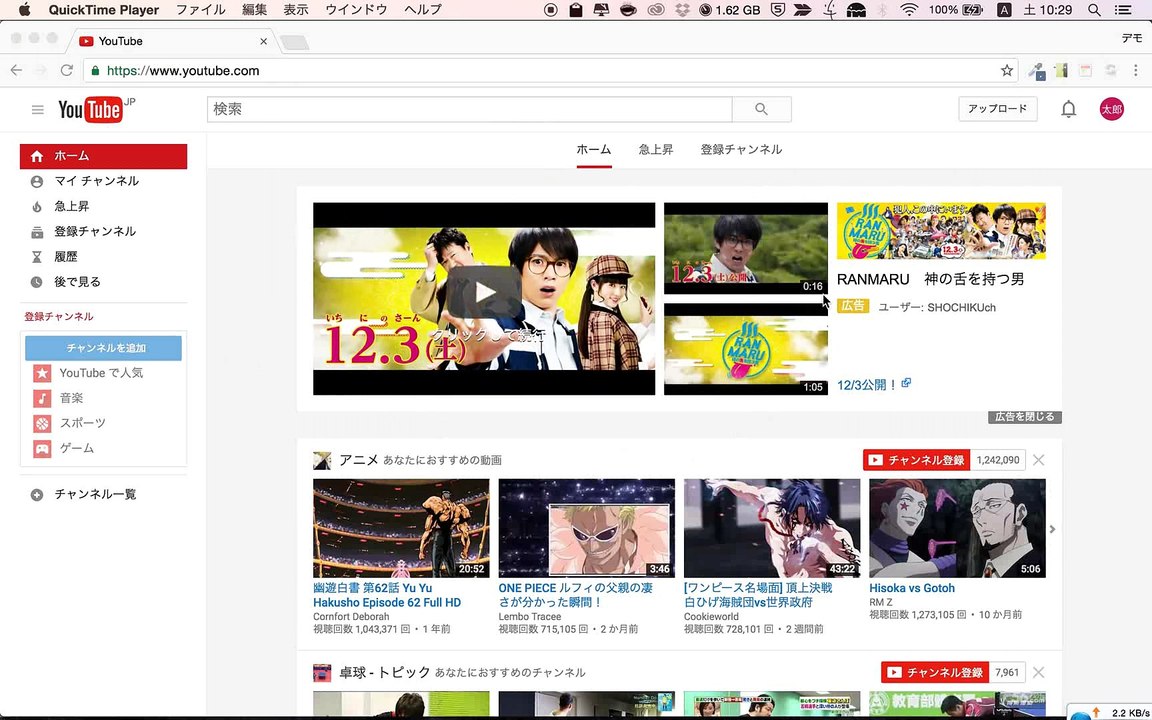Screen dimensions: 1152x720
Task: Click the Dropbox menu bar icon
Action: click(683, 10)
